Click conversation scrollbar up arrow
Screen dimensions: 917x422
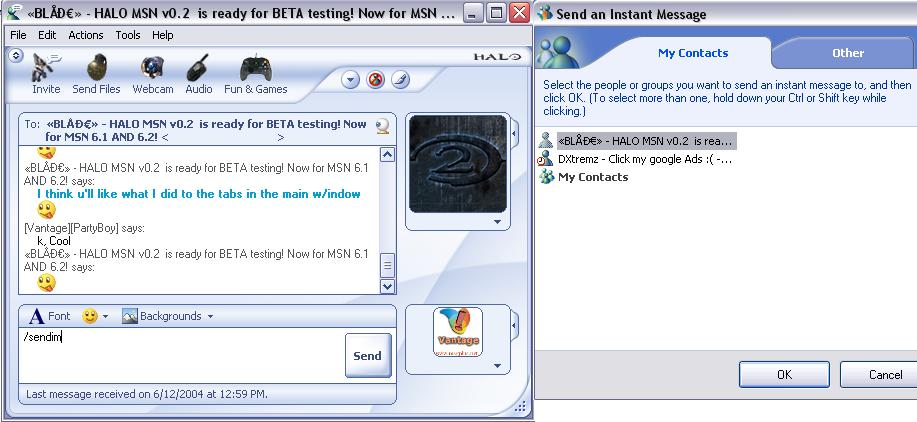[x=387, y=155]
